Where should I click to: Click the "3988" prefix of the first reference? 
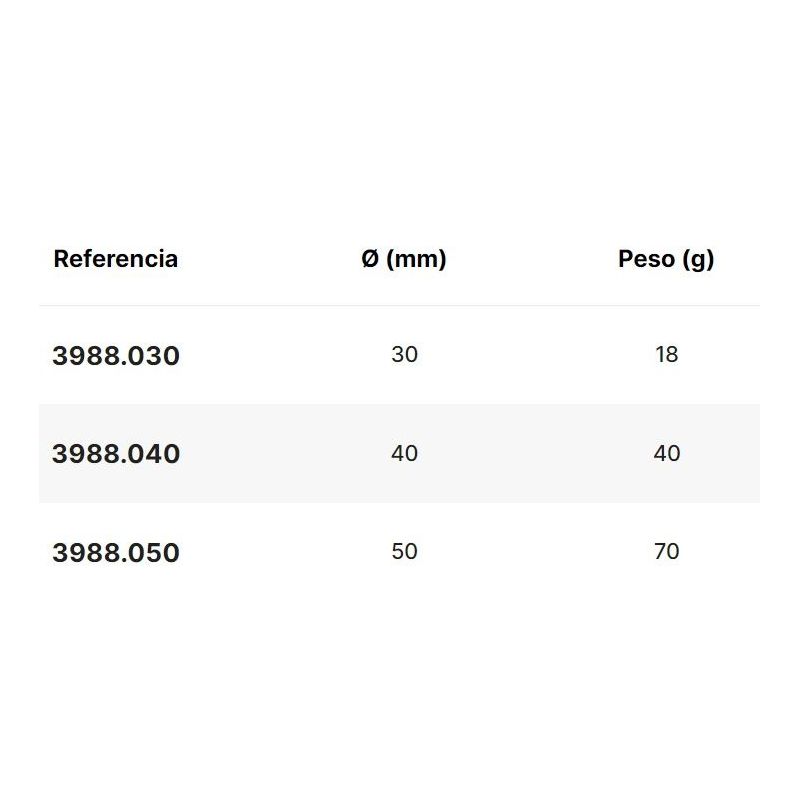click(85, 355)
